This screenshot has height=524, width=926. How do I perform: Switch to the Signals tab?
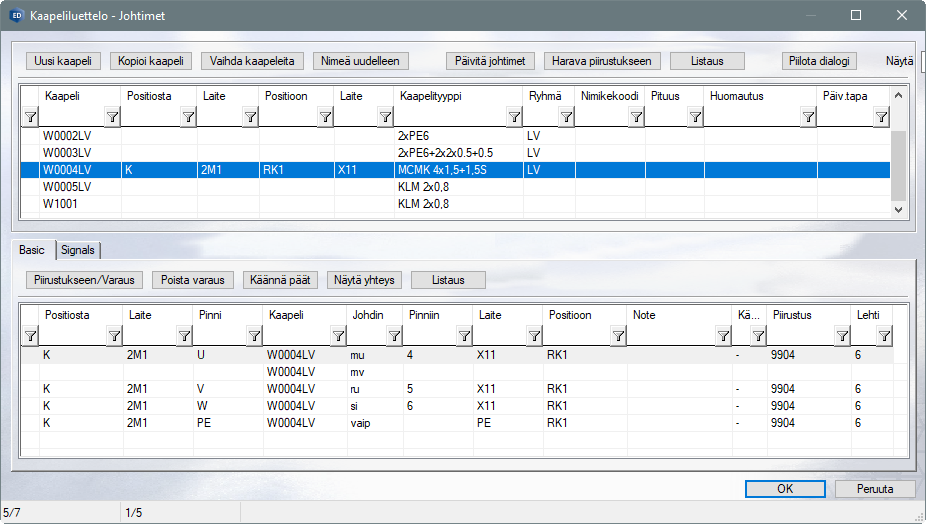79,250
